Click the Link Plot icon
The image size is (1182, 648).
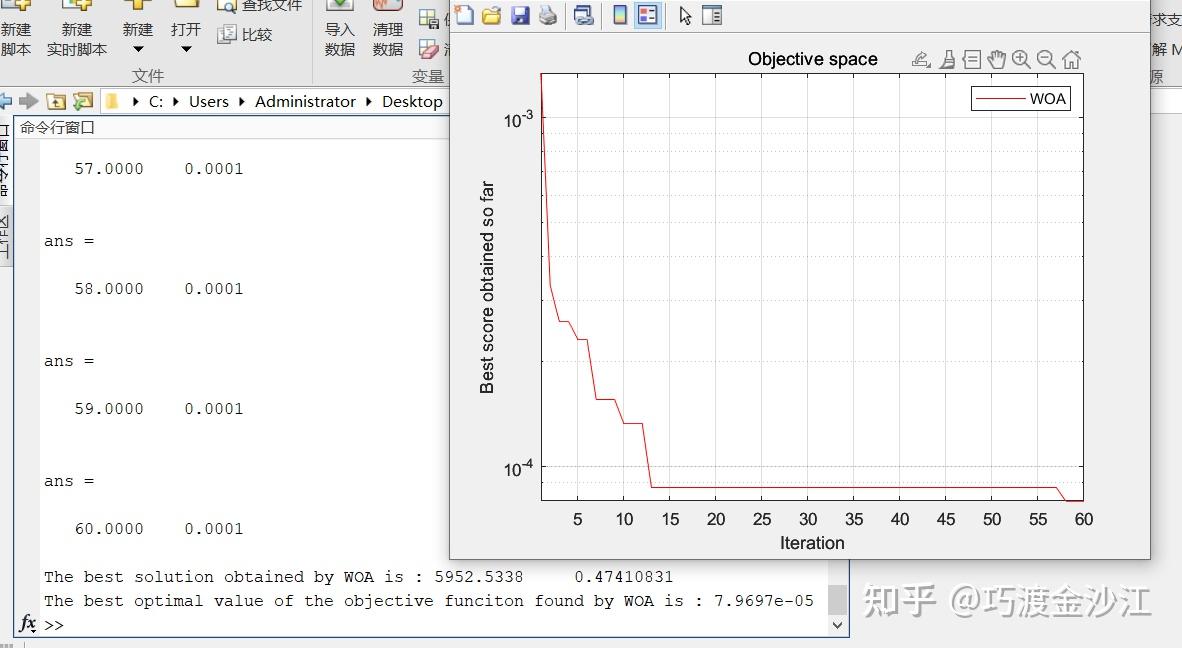(583, 15)
